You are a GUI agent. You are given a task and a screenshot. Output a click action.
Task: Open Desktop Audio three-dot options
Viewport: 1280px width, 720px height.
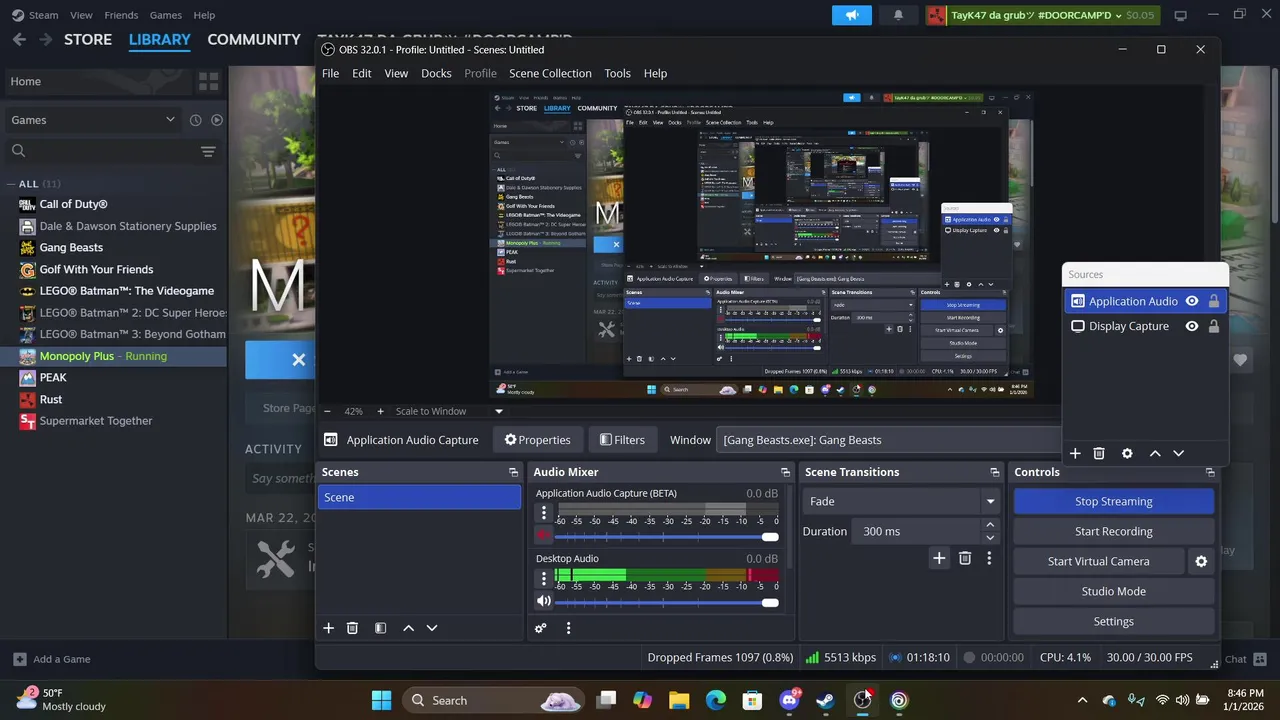[x=544, y=578]
